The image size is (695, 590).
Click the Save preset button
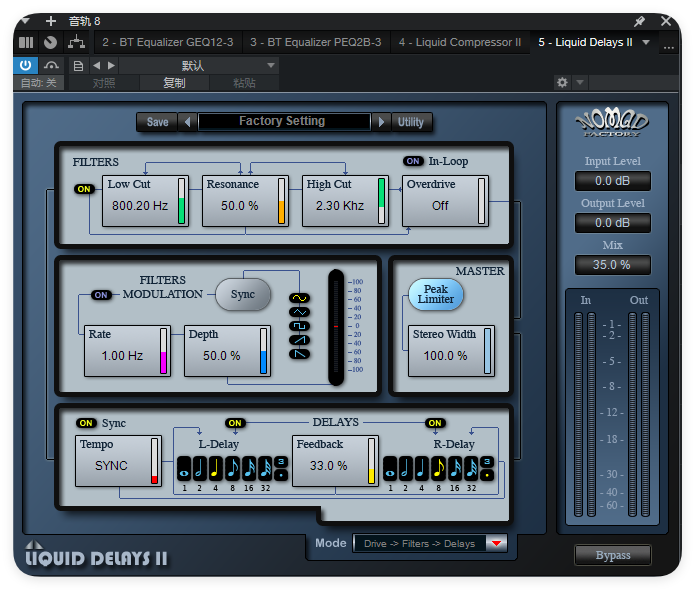coord(157,122)
